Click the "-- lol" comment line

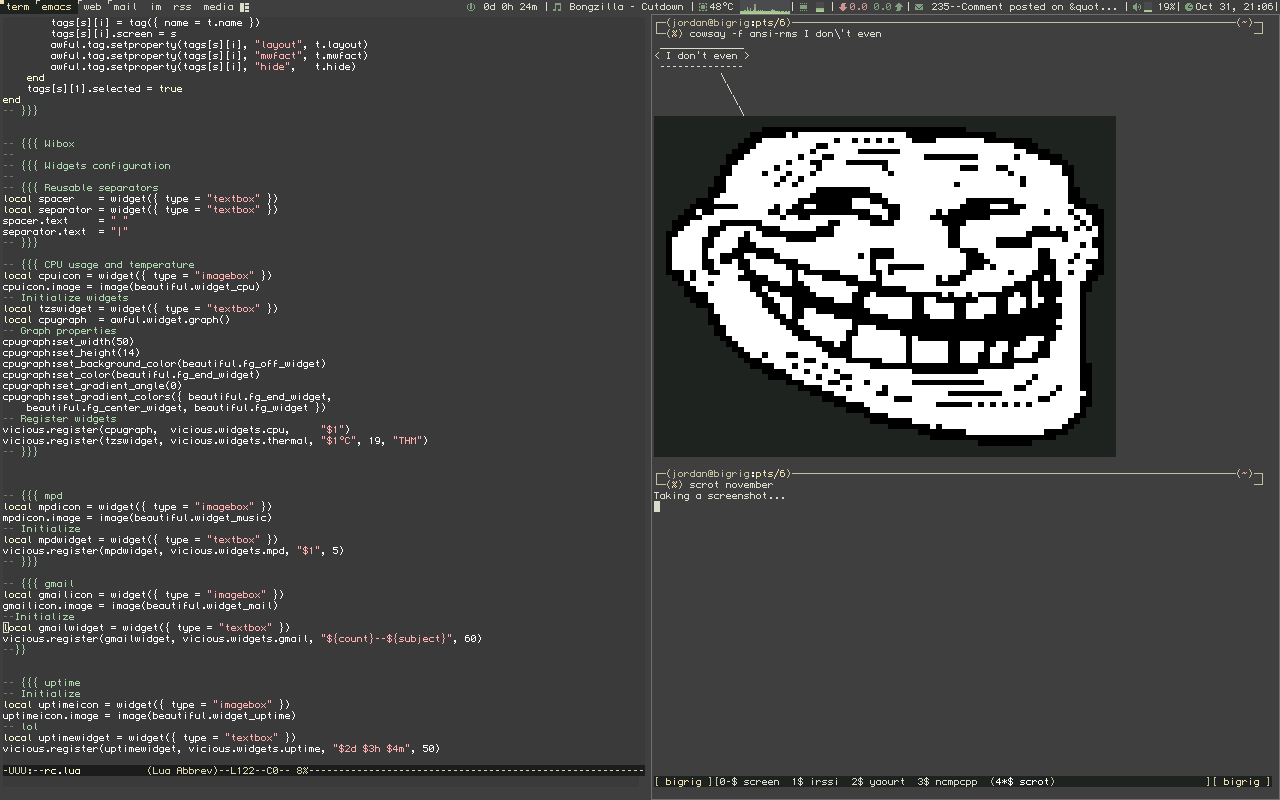click(20, 727)
